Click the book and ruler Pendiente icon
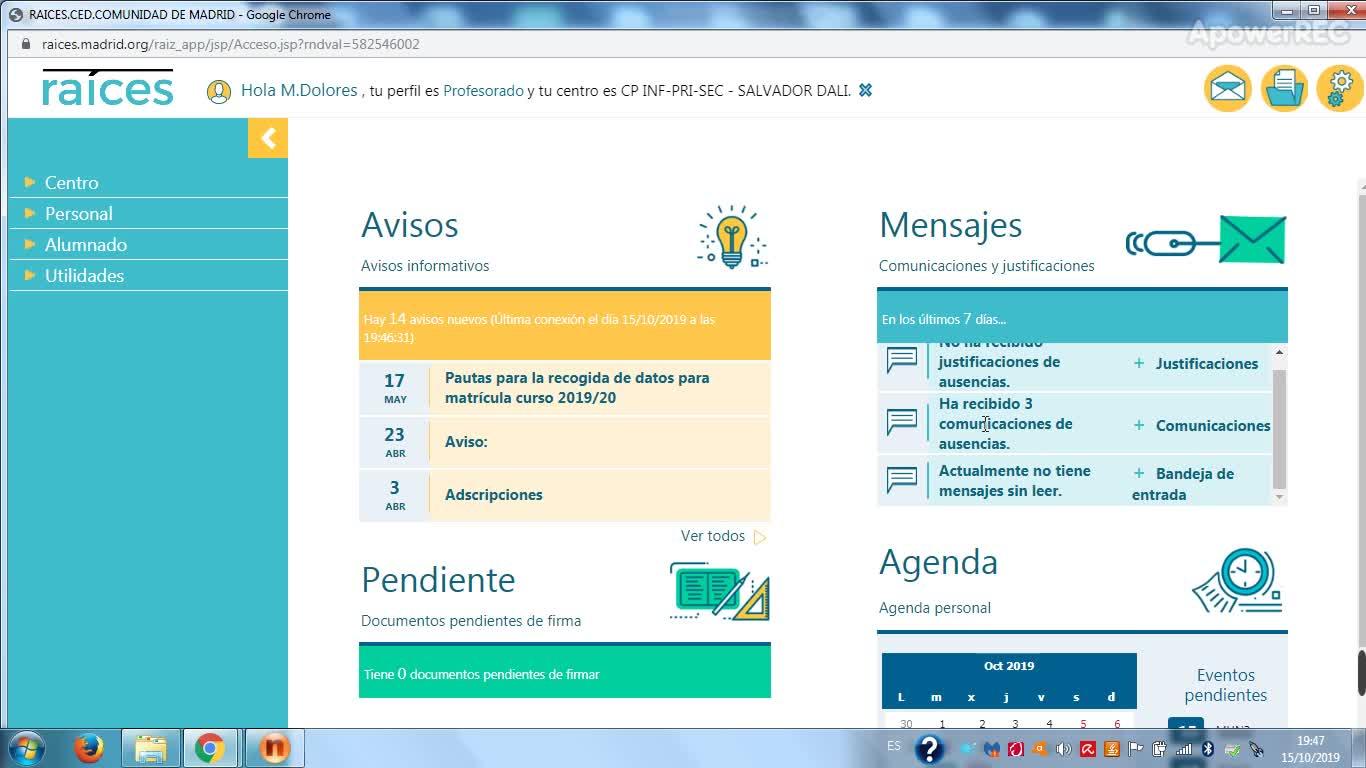The width and height of the screenshot is (1366, 768). (719, 591)
